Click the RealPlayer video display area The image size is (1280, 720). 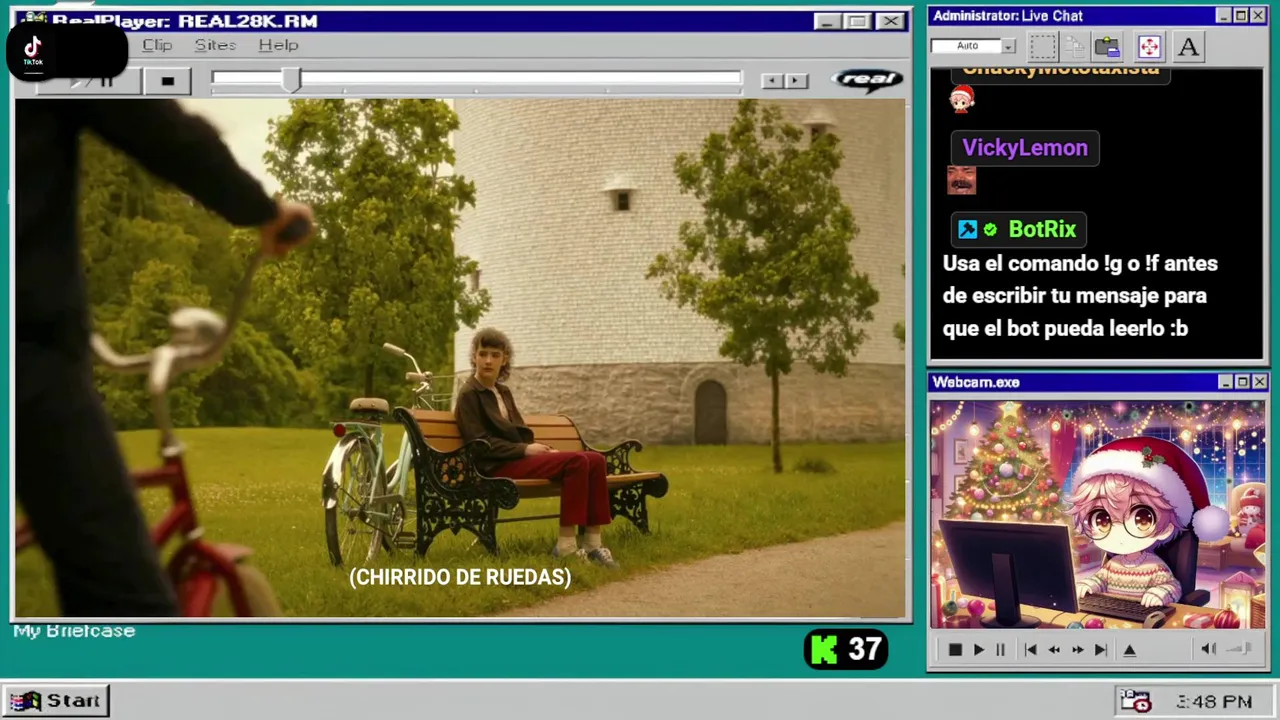pos(460,358)
